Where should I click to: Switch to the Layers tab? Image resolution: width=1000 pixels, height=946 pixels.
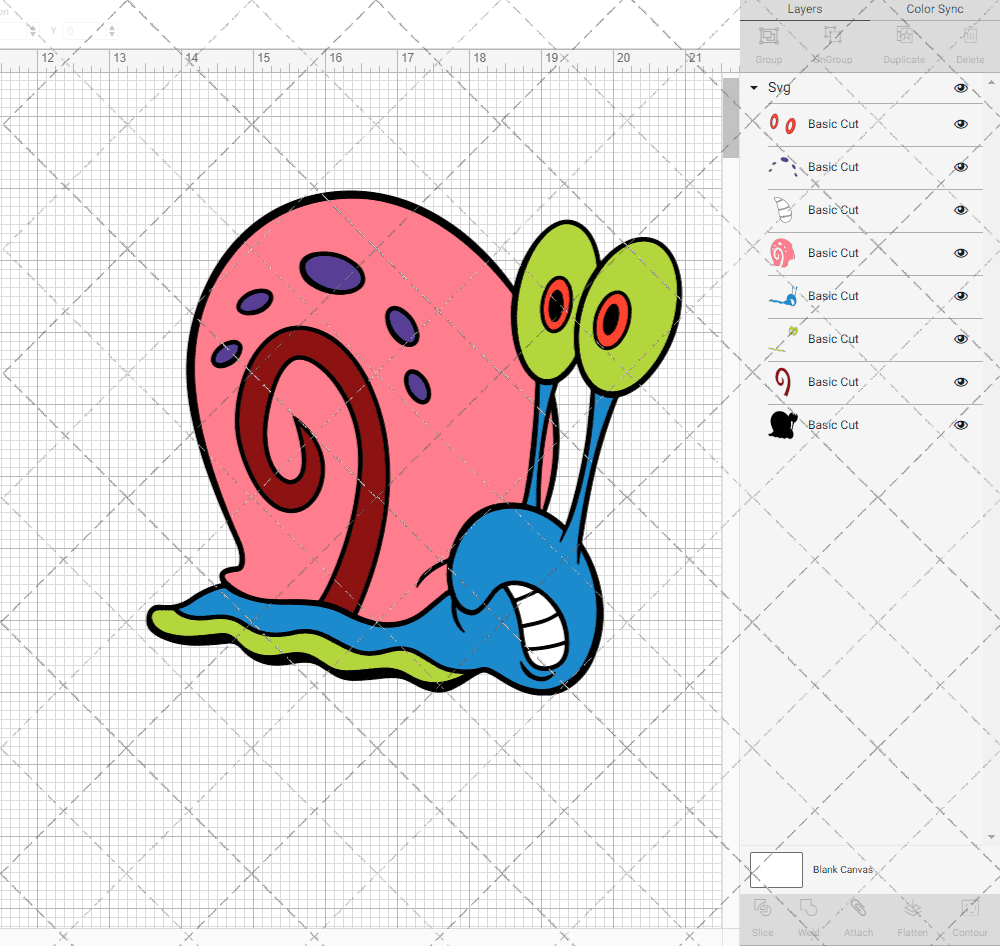point(804,9)
